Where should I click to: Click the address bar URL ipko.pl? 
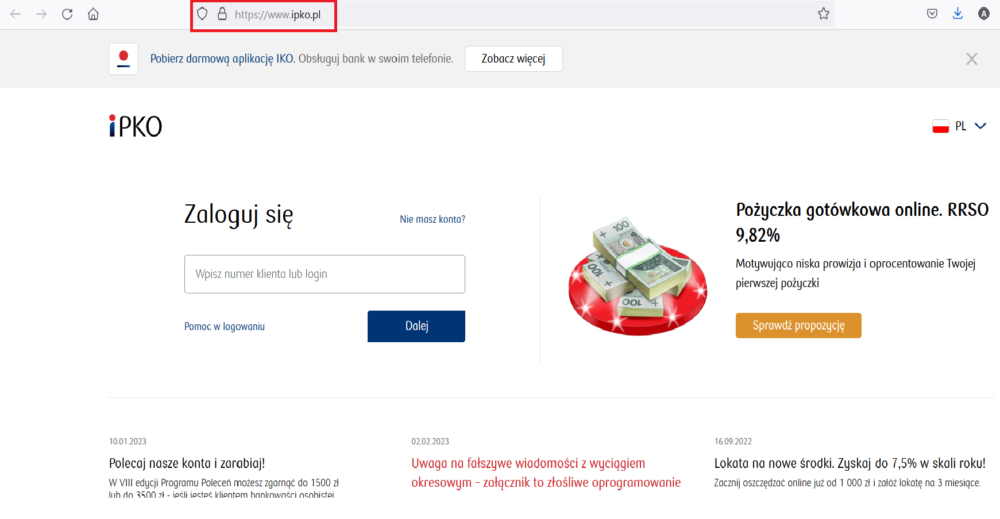[277, 15]
